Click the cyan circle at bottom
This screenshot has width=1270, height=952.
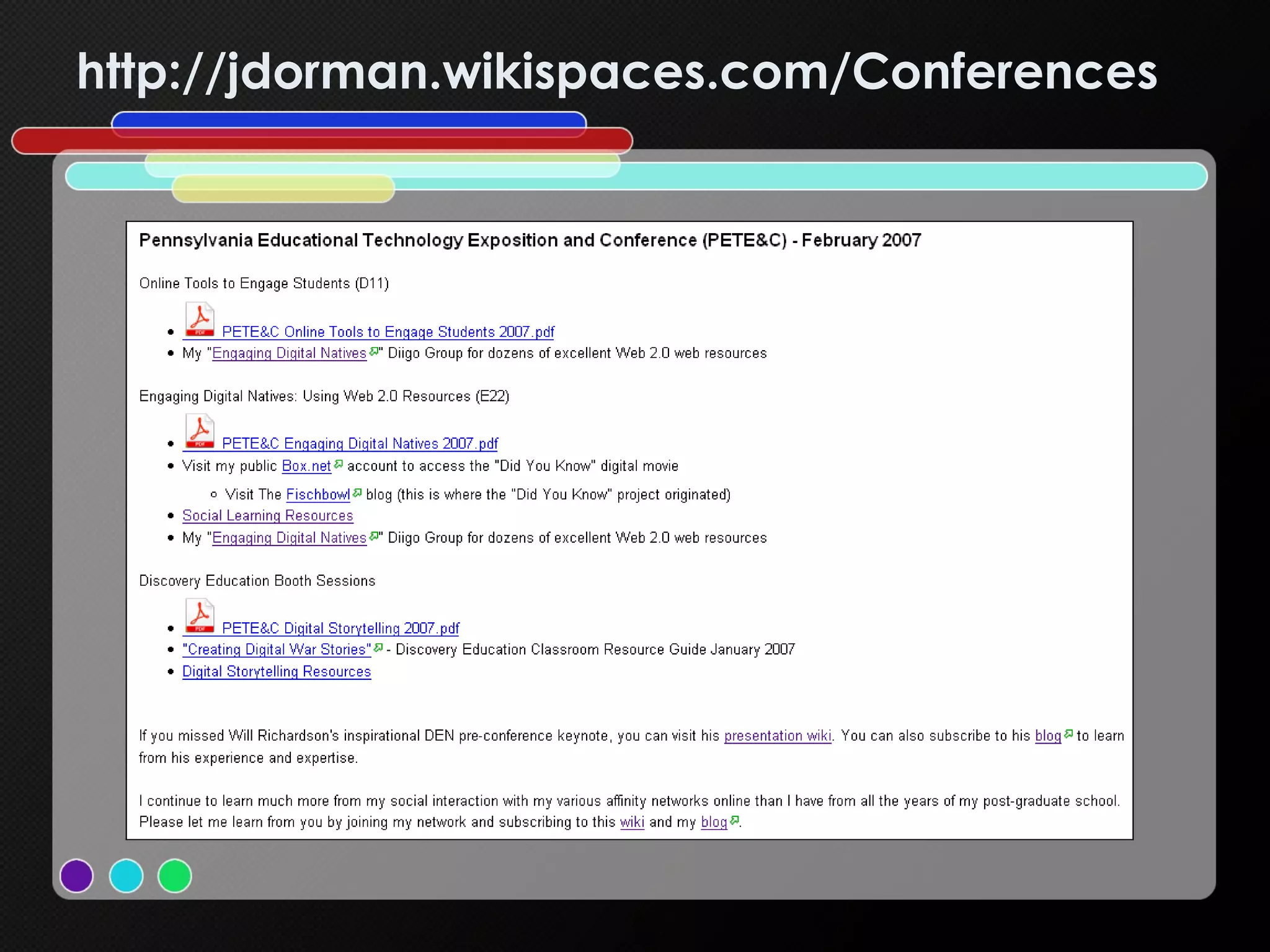126,876
